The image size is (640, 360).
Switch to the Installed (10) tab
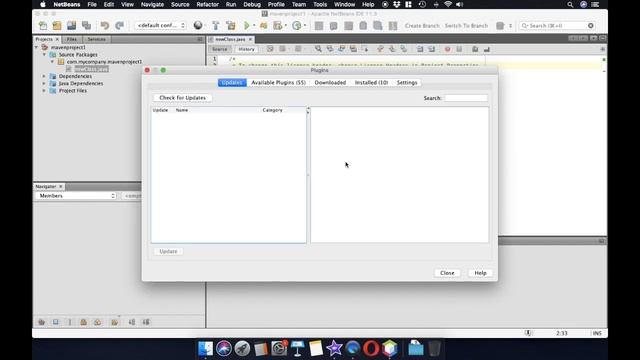tap(371, 82)
